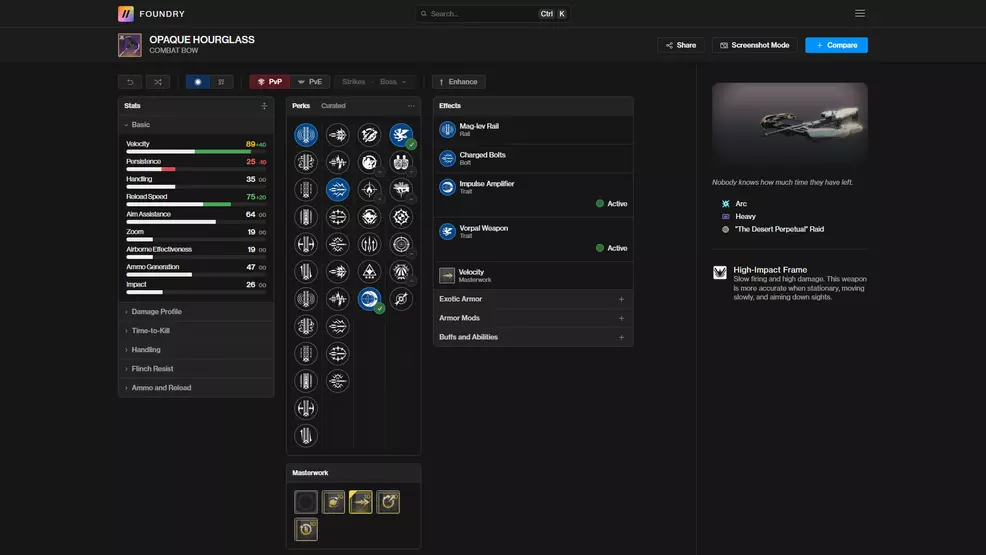This screenshot has width=986, height=555.
Task: Click the Share button
Action: pos(680,45)
